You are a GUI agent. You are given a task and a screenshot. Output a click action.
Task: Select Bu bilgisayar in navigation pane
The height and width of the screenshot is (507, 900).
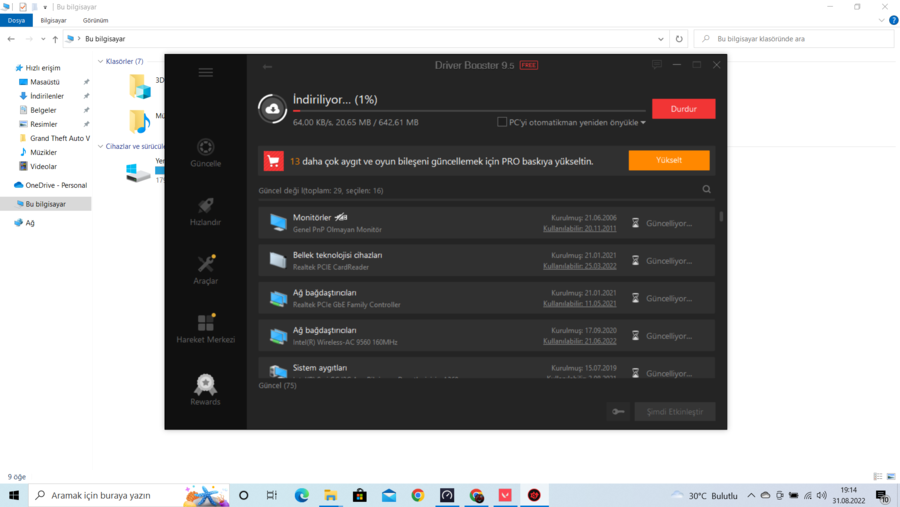click(x=46, y=204)
